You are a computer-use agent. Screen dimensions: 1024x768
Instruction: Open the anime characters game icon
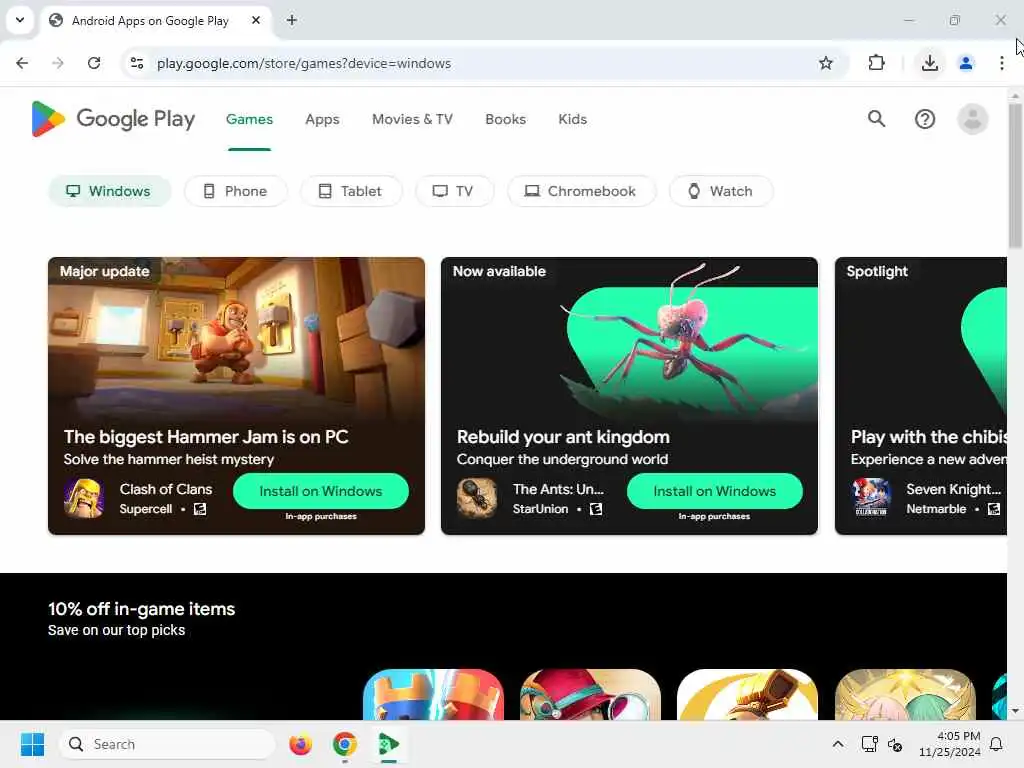point(905,694)
